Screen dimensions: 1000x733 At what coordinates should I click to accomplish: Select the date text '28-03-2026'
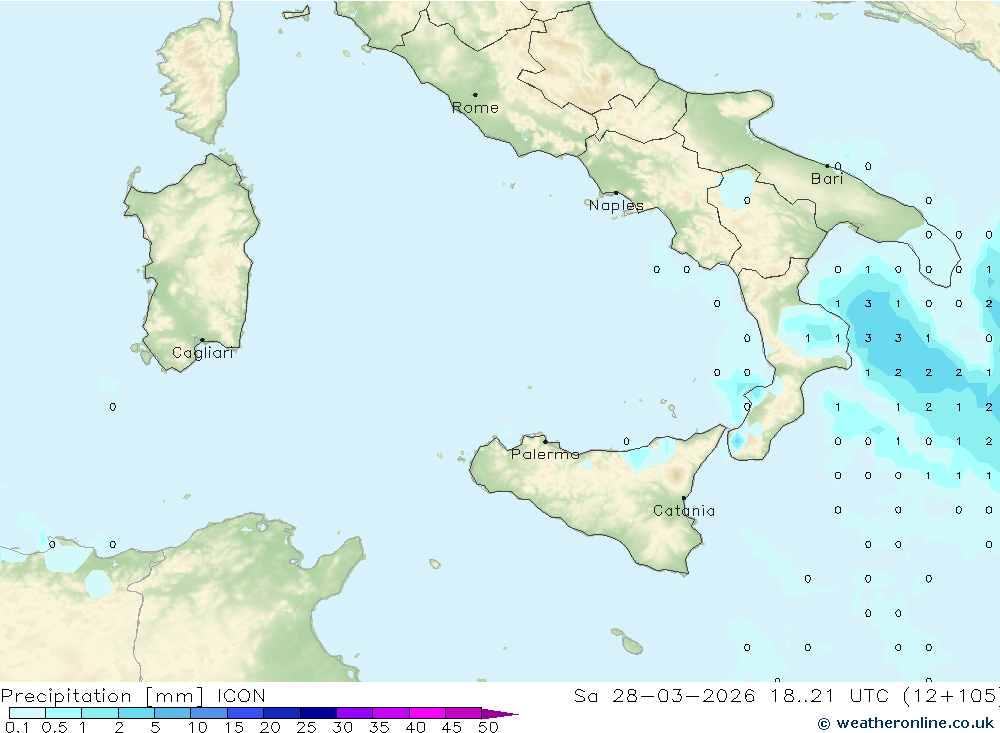pos(684,696)
